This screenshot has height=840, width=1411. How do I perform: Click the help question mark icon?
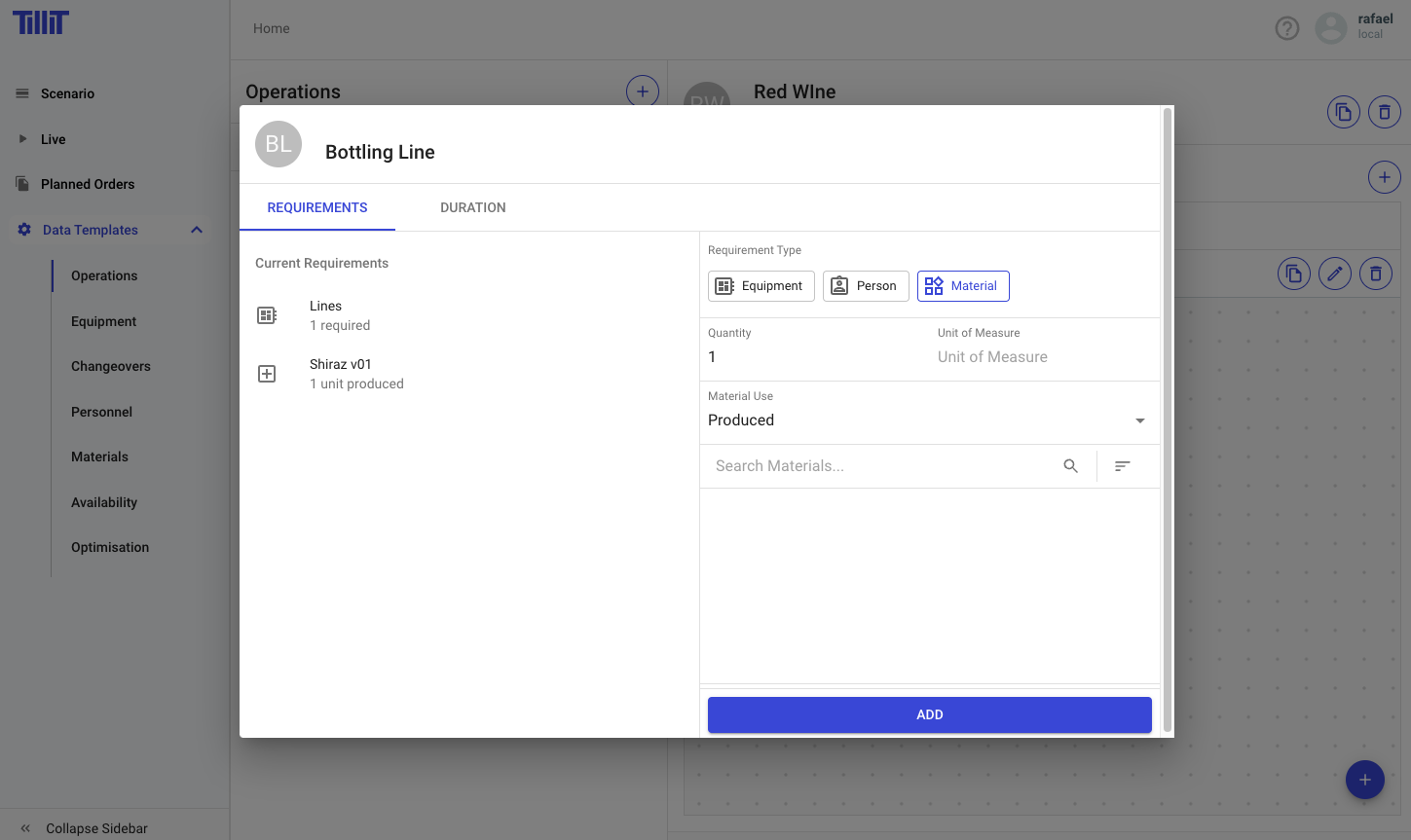click(x=1286, y=28)
